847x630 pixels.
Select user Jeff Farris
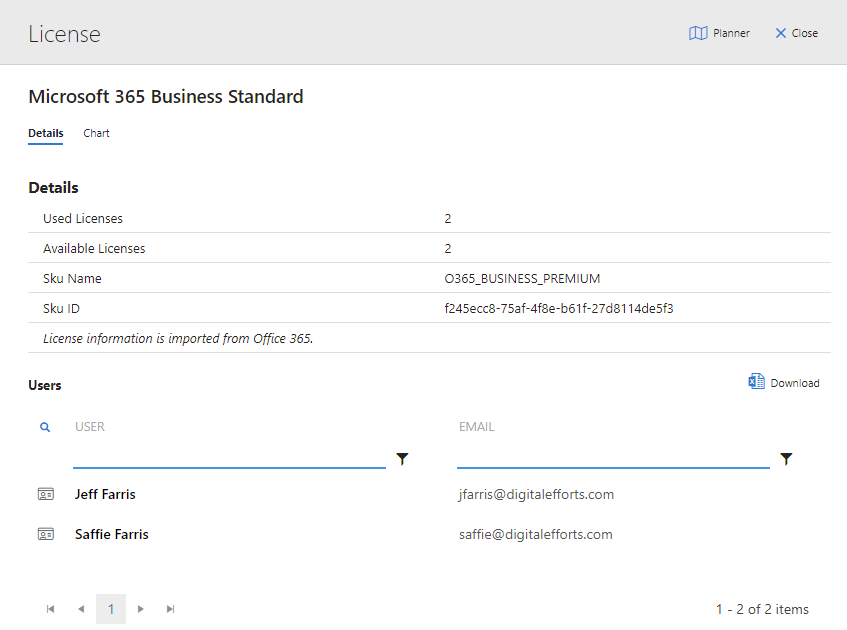coord(105,494)
